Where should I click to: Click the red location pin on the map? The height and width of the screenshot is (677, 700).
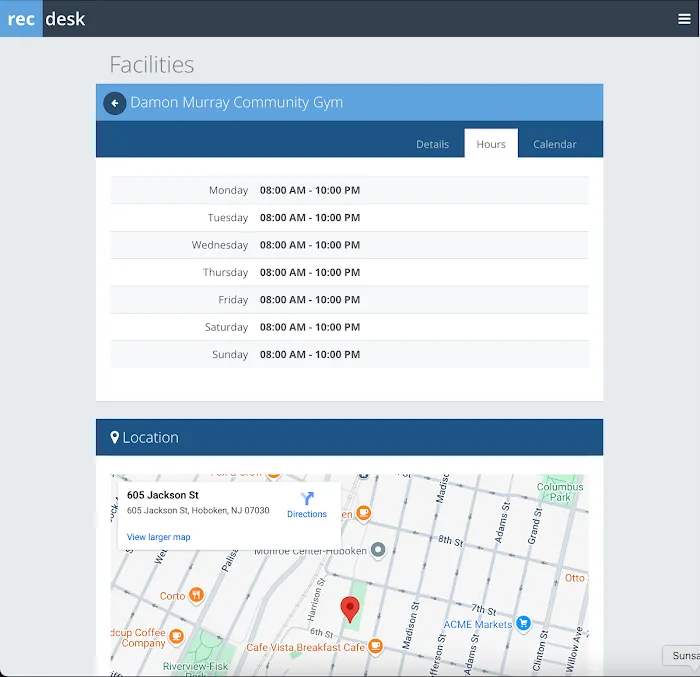tap(349, 609)
